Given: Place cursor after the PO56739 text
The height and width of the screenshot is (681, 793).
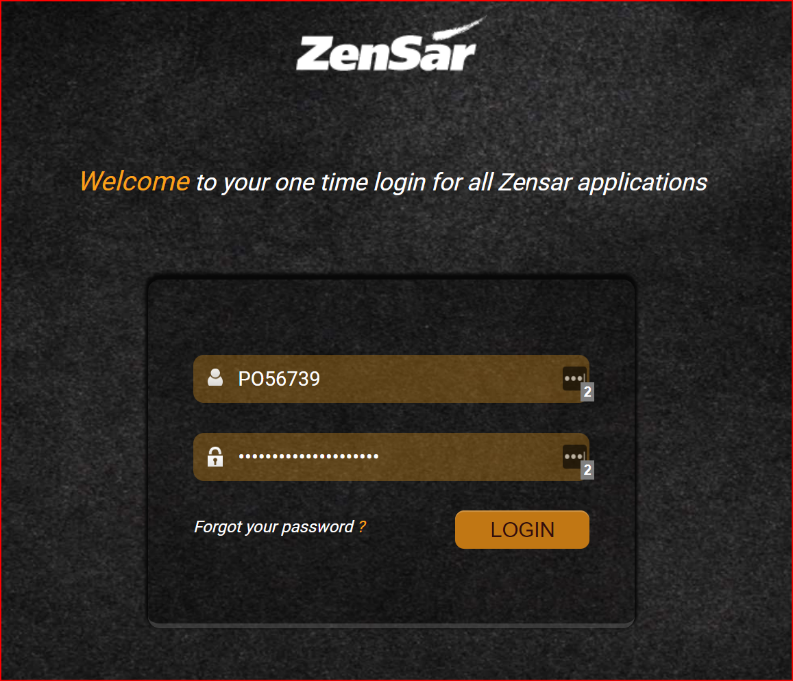Looking at the screenshot, I should (322, 379).
